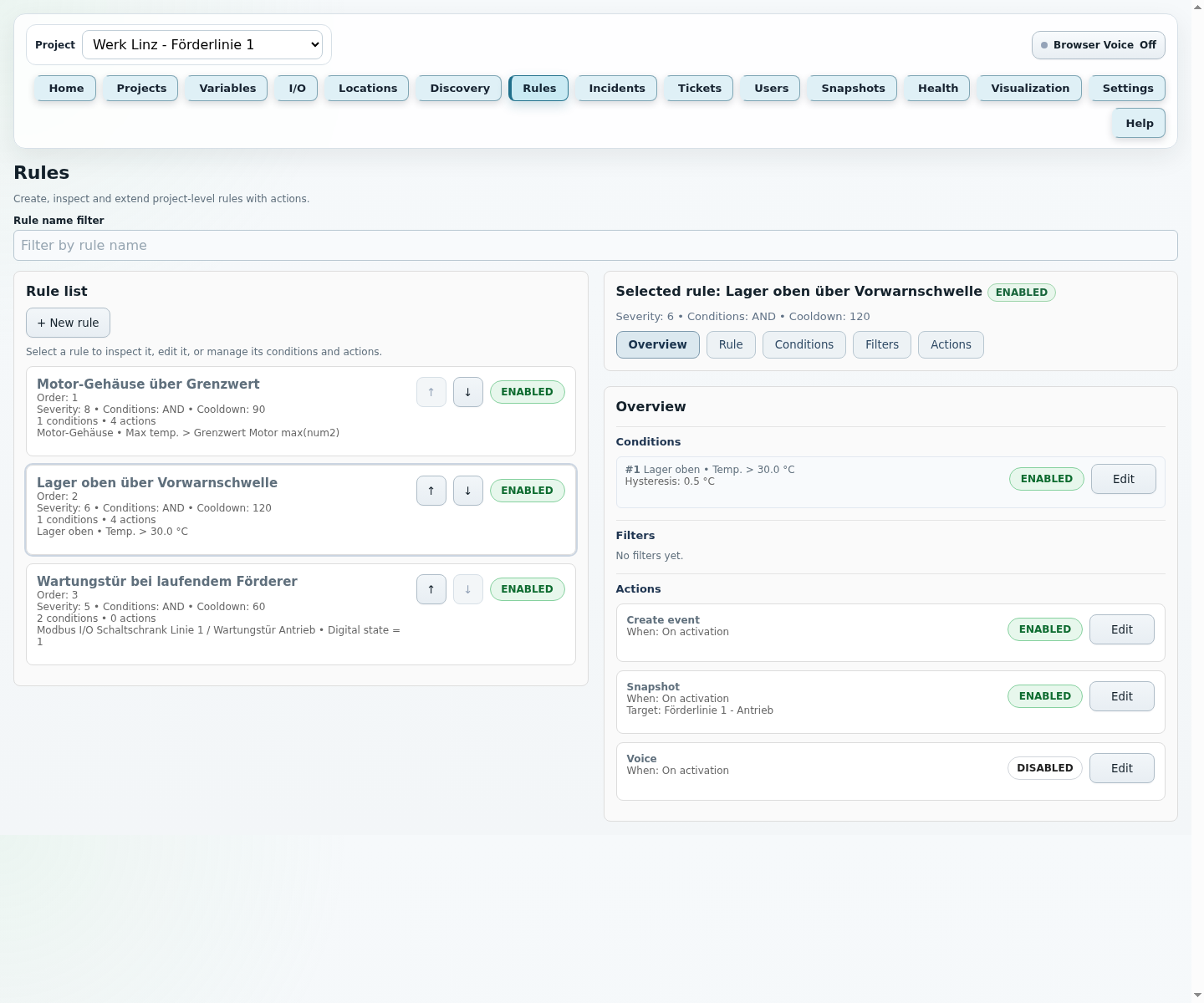Open the Snapshots nav tab
Image resolution: width=1204 pixels, height=1003 pixels.
[853, 88]
